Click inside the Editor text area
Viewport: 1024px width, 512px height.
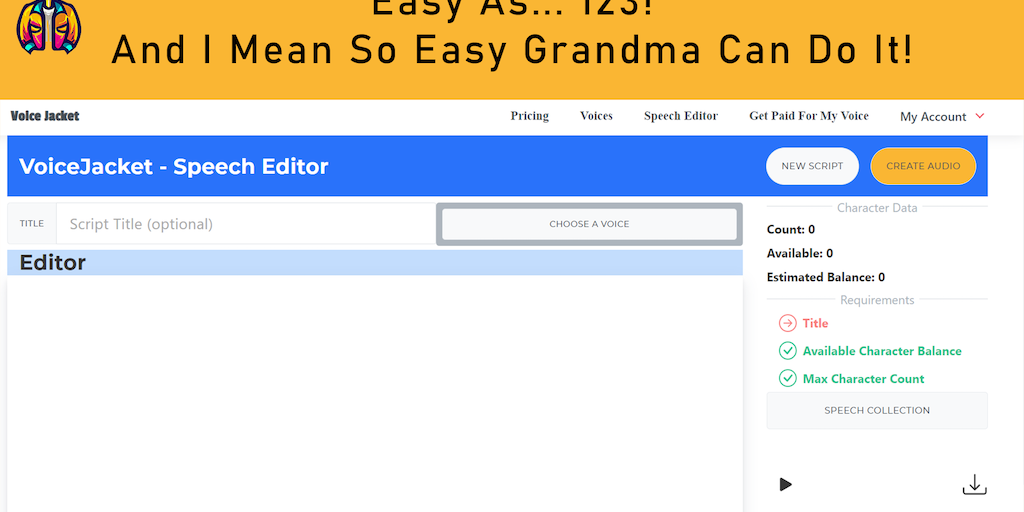tap(375, 394)
